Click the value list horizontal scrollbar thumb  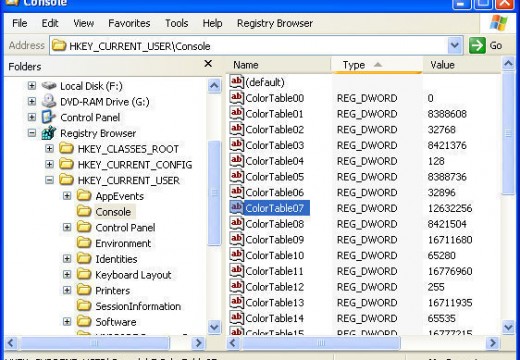[x=320, y=343]
